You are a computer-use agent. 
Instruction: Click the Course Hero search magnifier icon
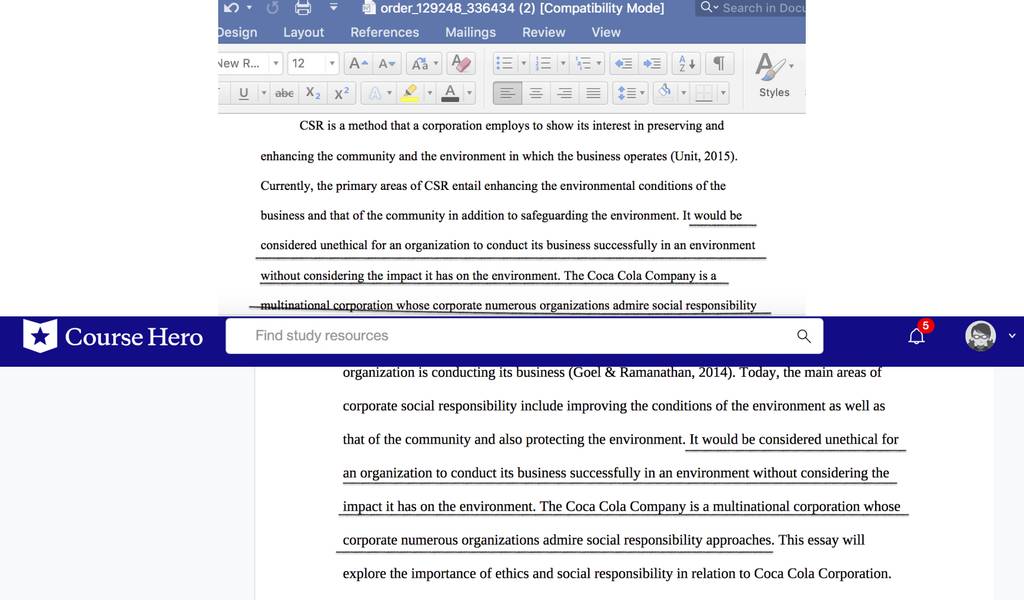click(x=804, y=336)
